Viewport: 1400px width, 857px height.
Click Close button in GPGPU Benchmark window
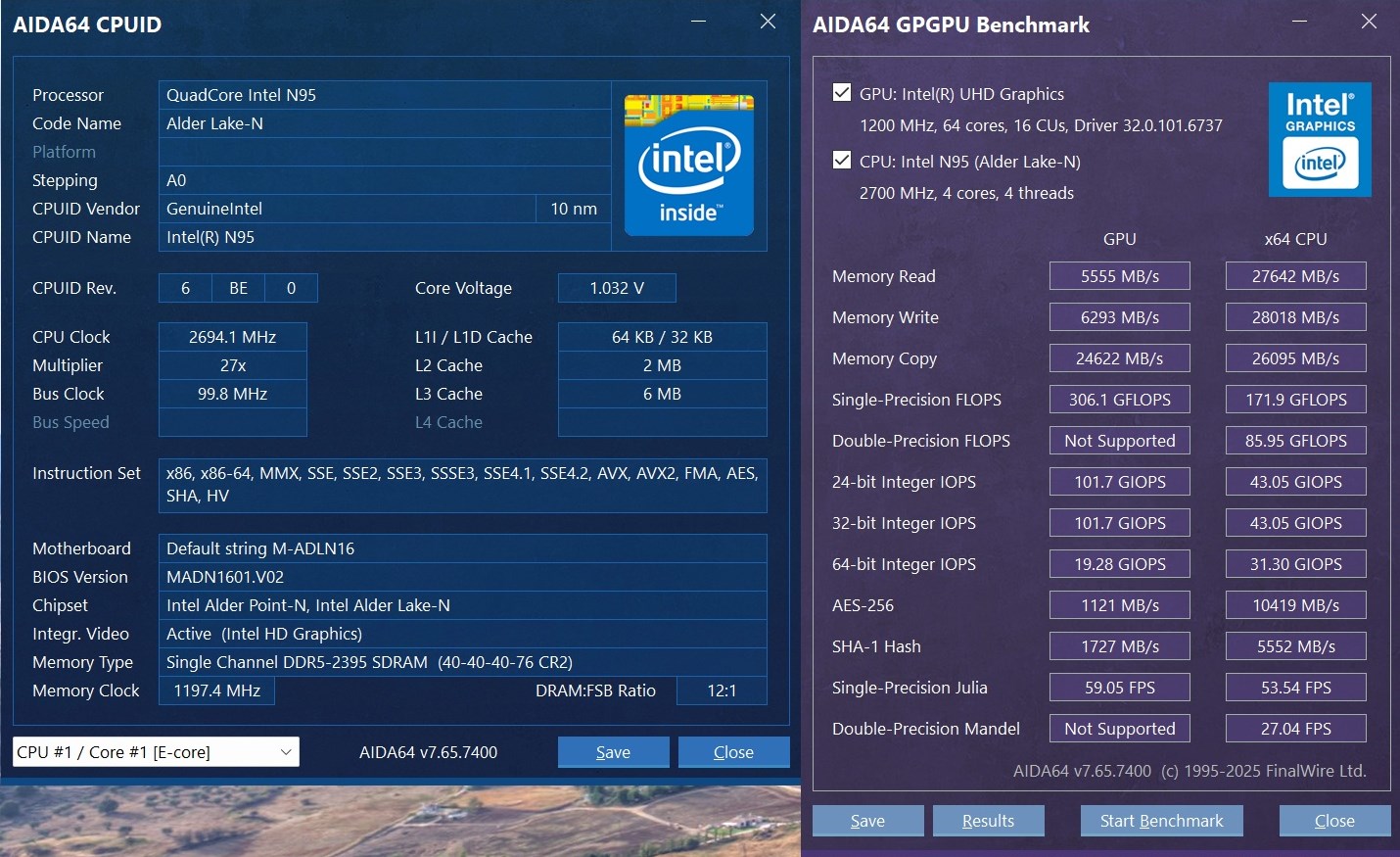pyautogui.click(x=1334, y=821)
